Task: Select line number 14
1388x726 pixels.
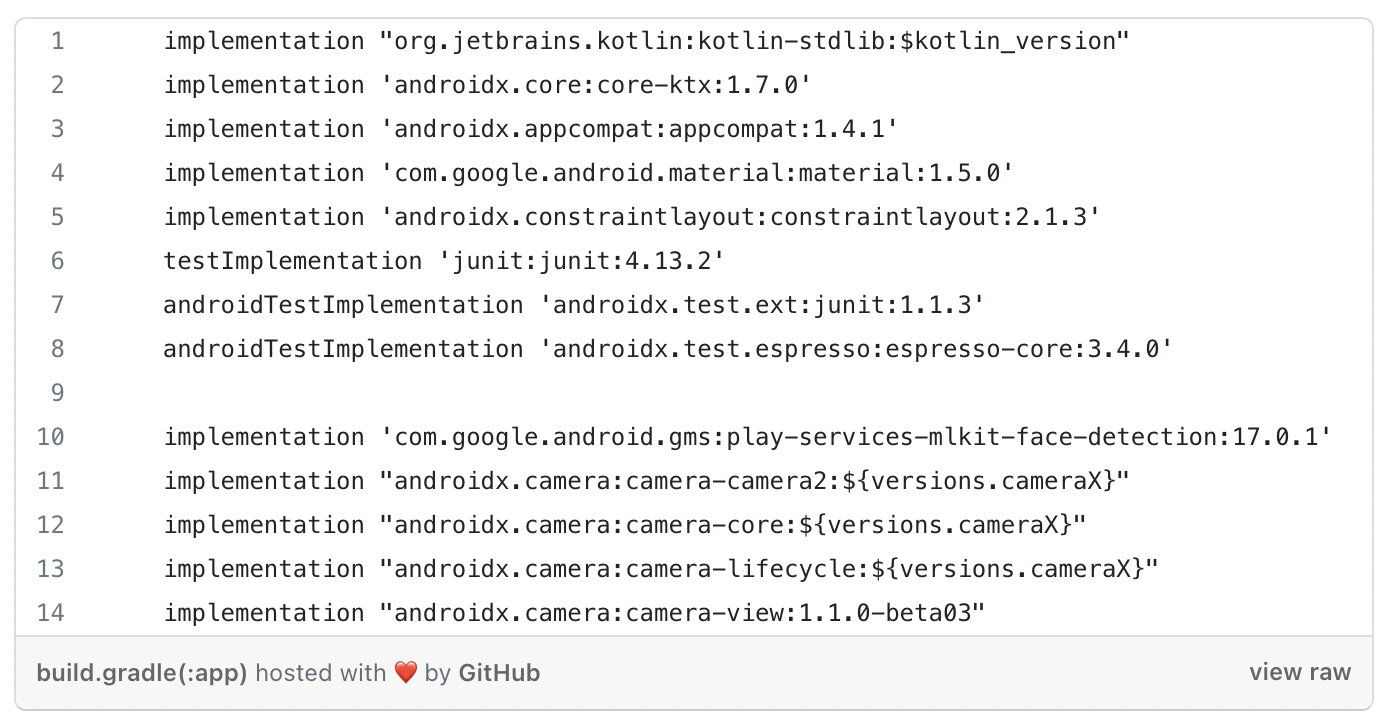Action: [x=50, y=613]
